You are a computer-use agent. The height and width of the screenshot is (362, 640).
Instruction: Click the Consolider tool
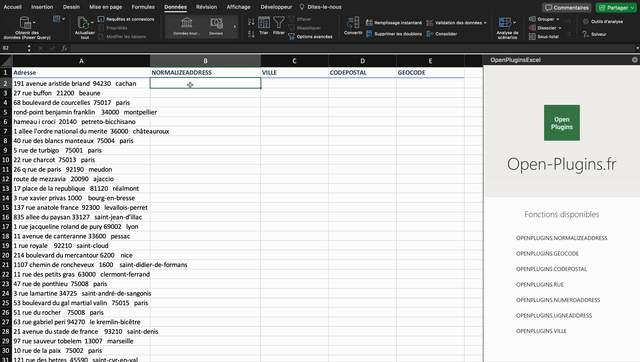tap(442, 34)
